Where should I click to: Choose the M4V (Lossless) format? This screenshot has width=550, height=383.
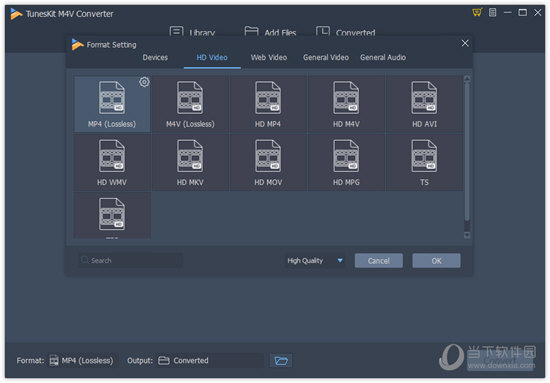pyautogui.click(x=190, y=105)
